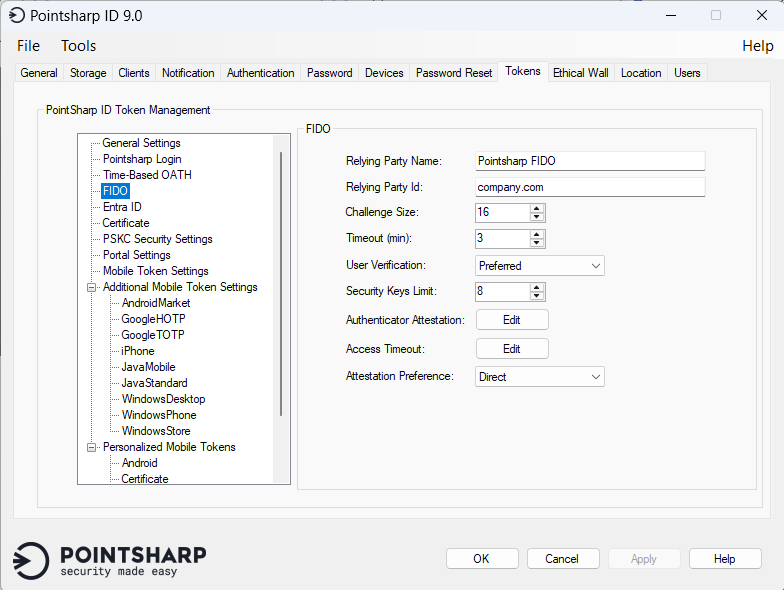This screenshot has width=784, height=590.
Task: Select WindowsDesktop tree item
Action: pyautogui.click(x=164, y=399)
